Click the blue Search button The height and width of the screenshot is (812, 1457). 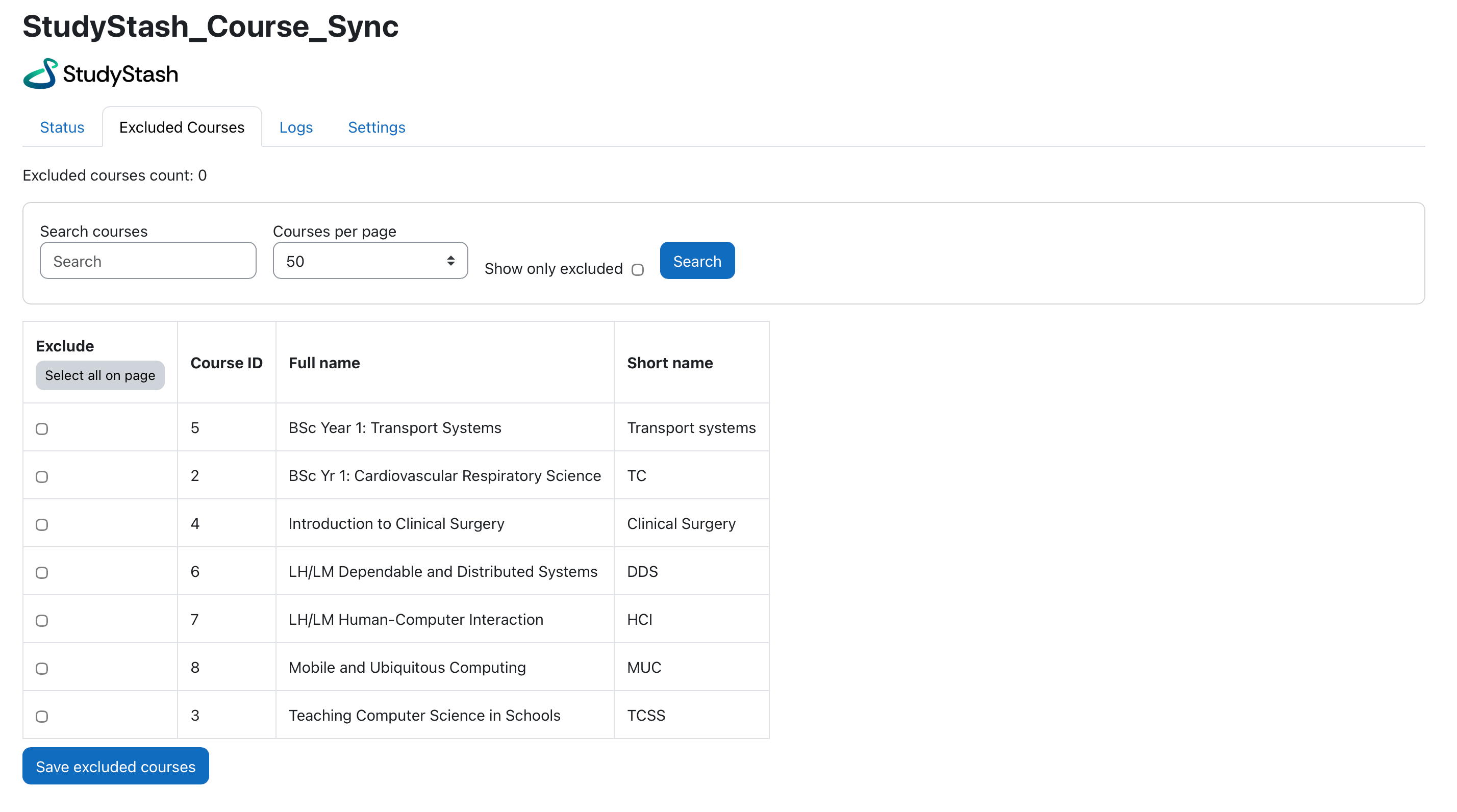point(697,261)
